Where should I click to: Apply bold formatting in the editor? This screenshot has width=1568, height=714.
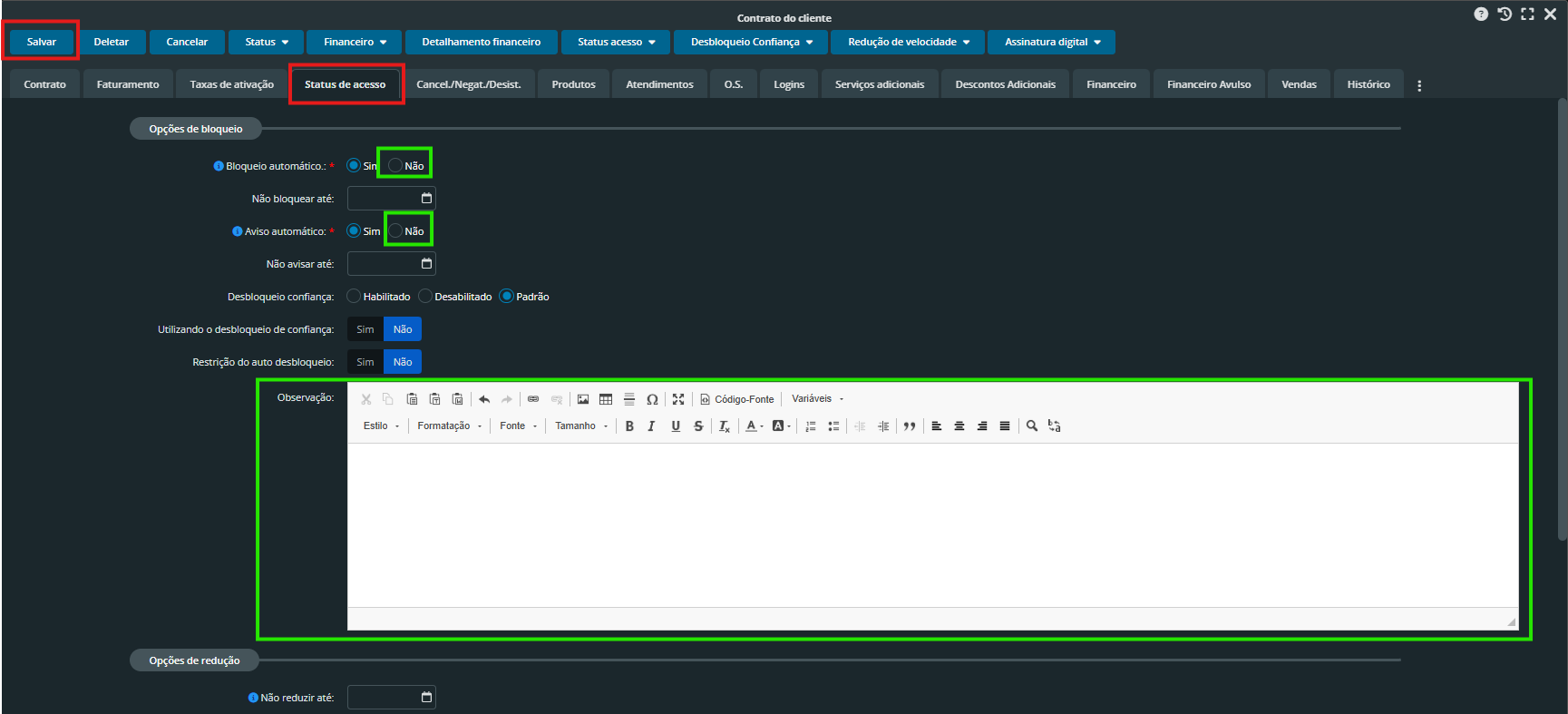629,426
